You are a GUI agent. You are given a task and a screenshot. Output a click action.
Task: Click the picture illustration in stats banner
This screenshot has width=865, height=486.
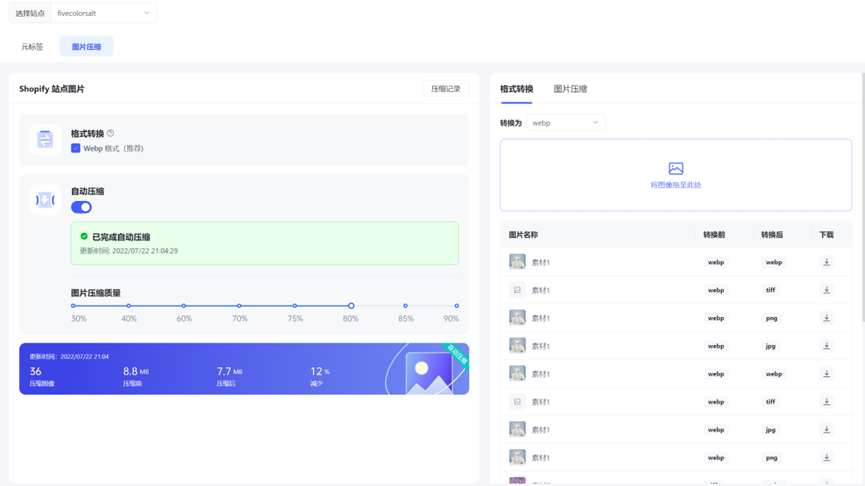tap(429, 372)
